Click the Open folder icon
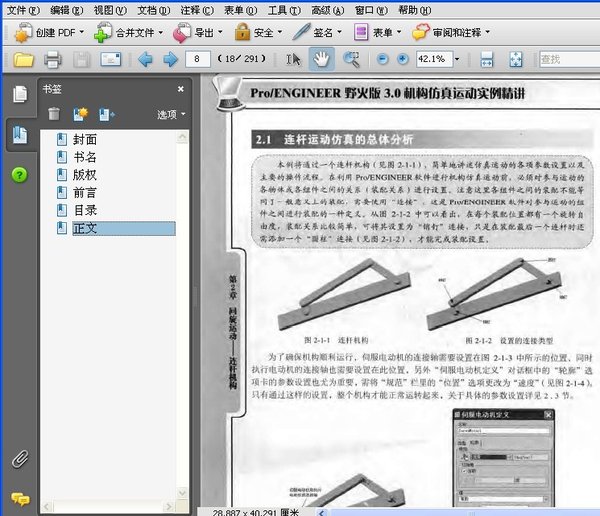This screenshot has width=600, height=516. [23, 59]
